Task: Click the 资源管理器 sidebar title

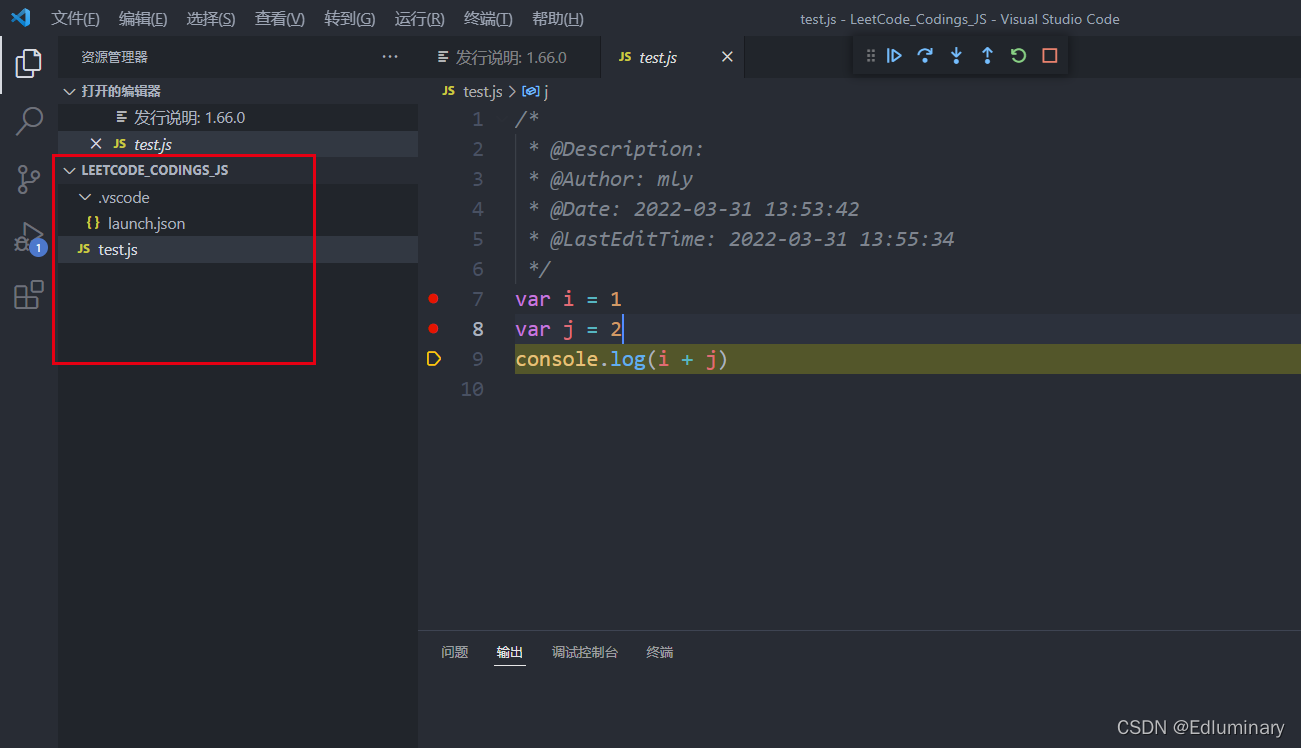Action: coord(115,57)
